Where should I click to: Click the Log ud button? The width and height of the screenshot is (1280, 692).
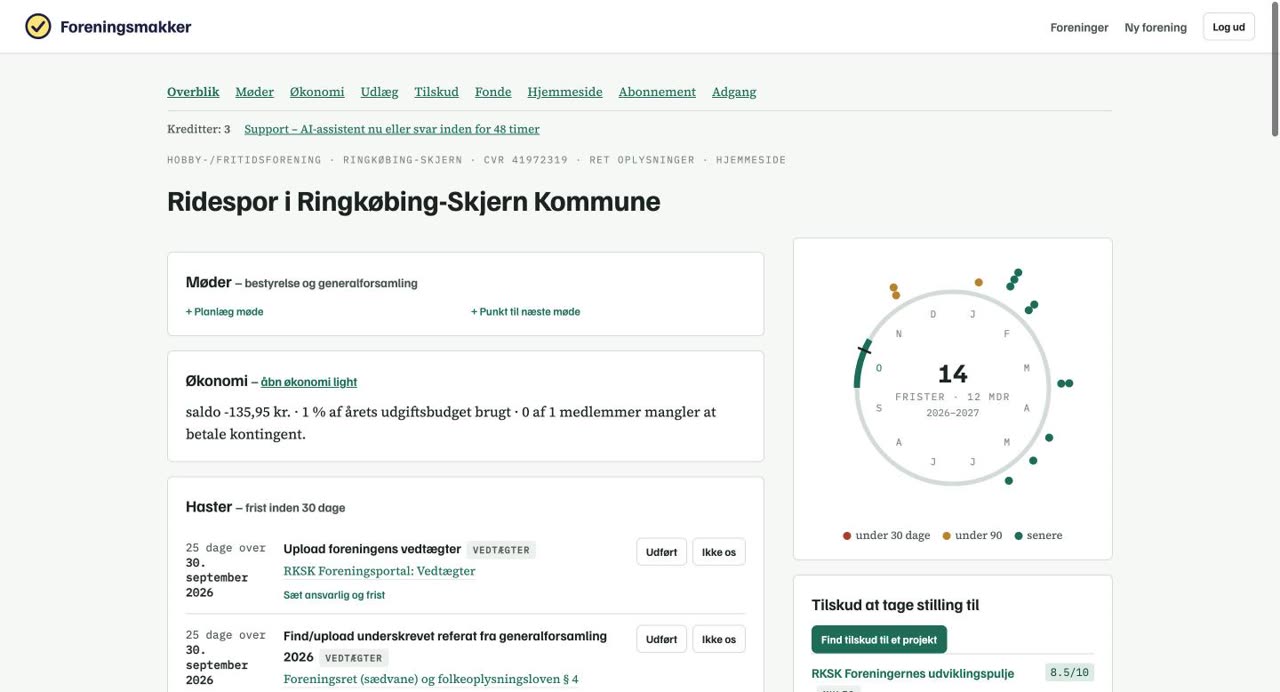coord(1228,27)
